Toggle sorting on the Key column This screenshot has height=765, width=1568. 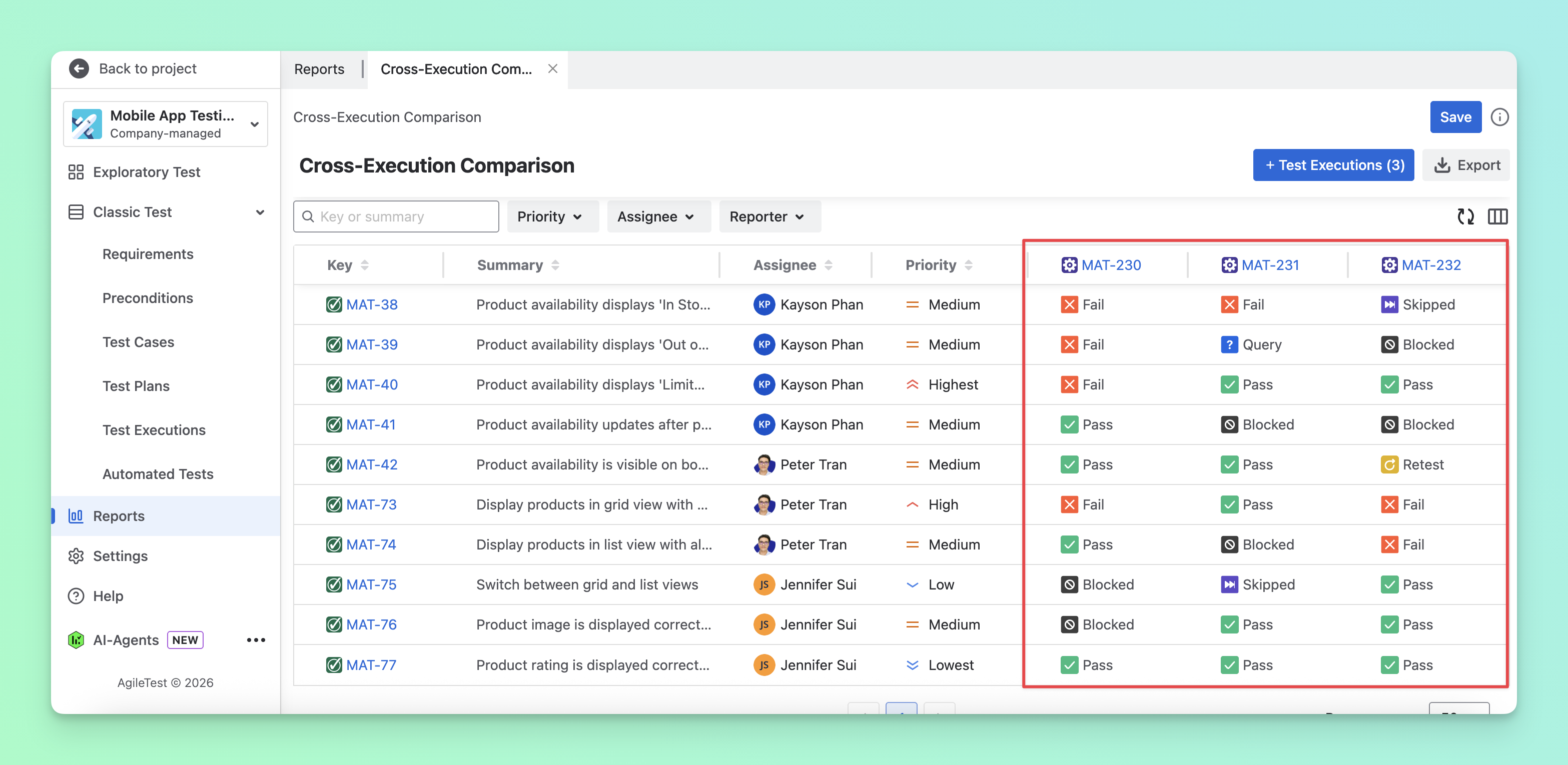click(x=365, y=265)
